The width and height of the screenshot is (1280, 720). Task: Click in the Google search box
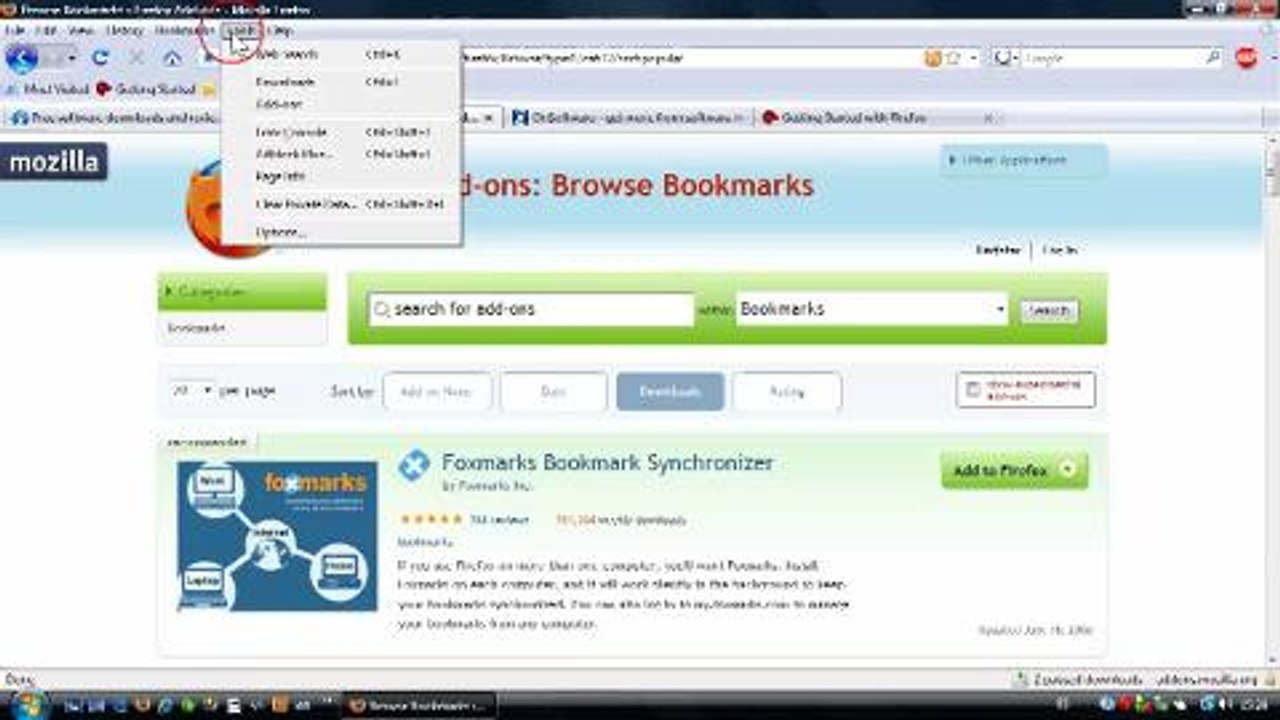(1112, 58)
